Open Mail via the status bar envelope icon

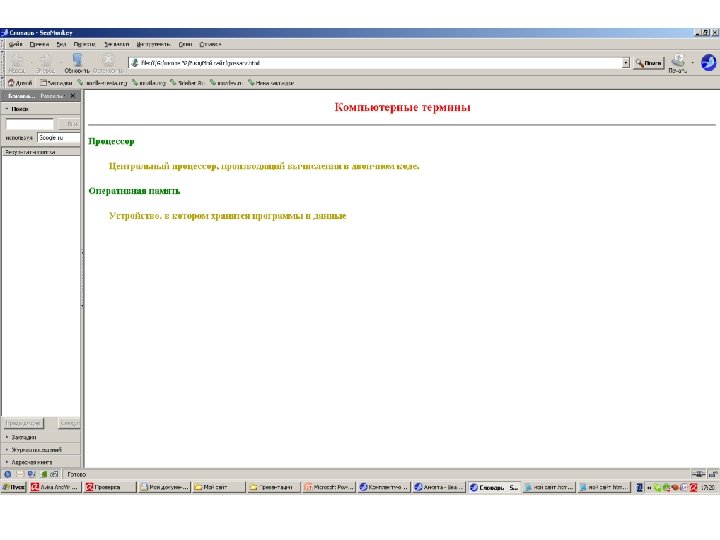coord(20,474)
